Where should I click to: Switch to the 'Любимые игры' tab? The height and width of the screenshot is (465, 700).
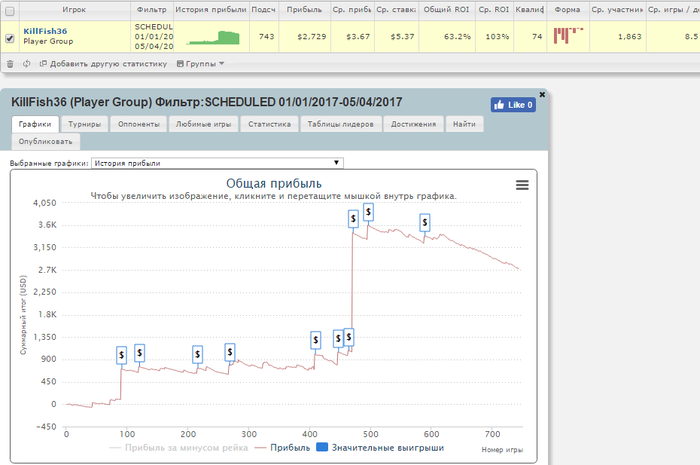coord(203,124)
